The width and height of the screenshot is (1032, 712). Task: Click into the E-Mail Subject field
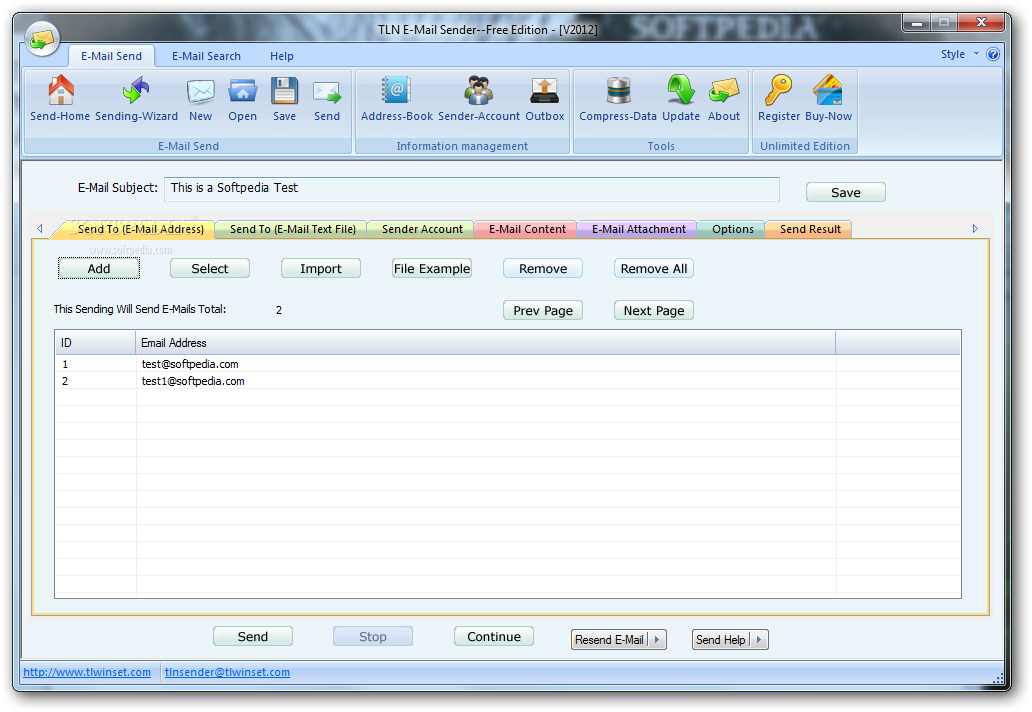(472, 189)
